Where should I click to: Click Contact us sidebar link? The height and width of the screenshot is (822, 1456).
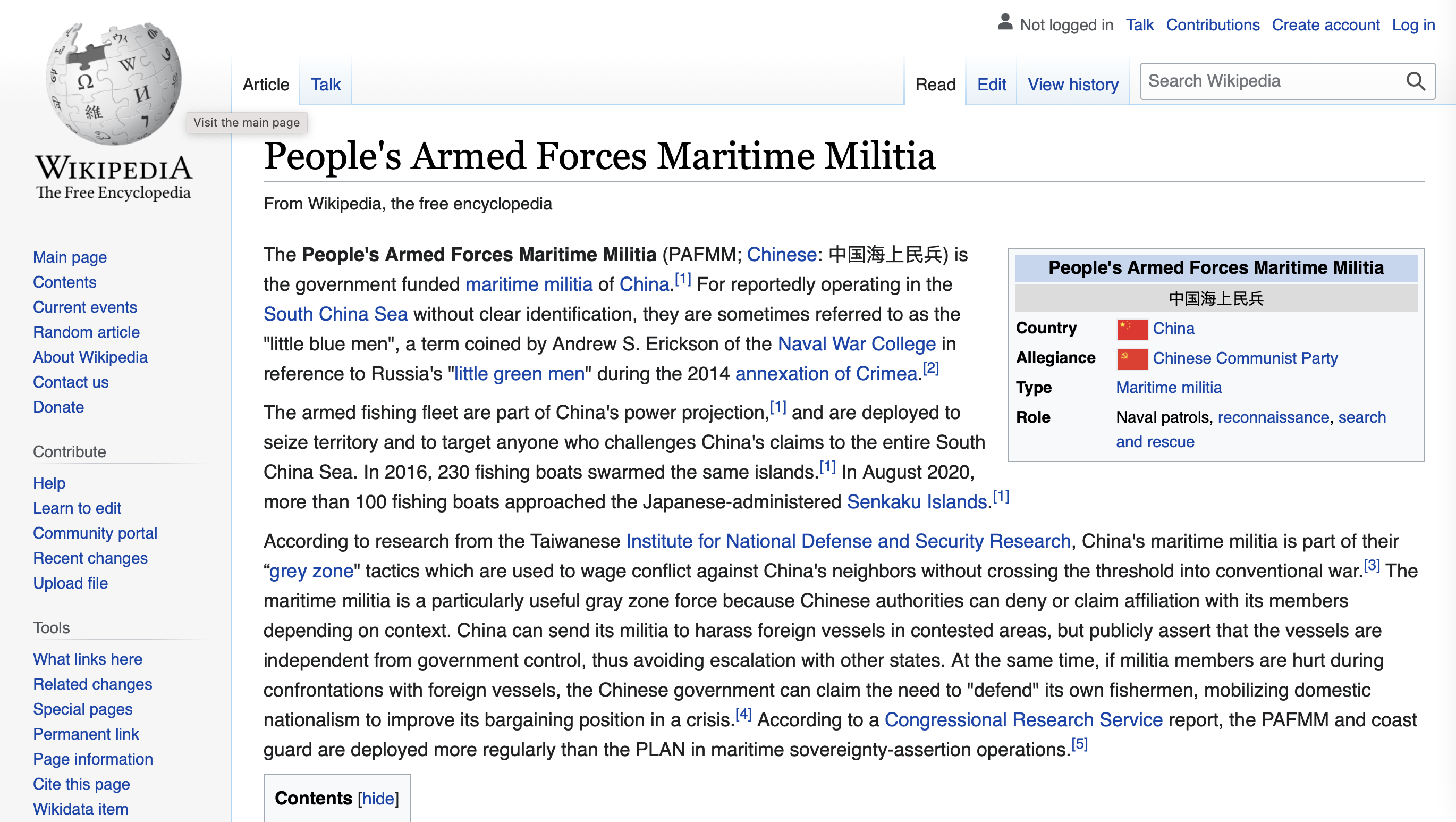tap(71, 382)
